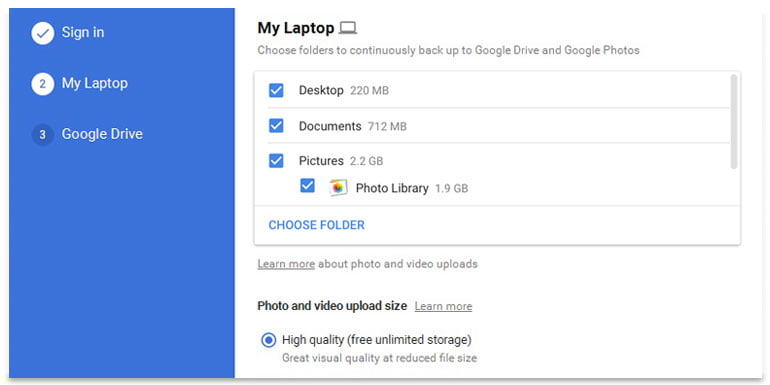The height and width of the screenshot is (385, 770).
Task: Click the 220 MB size value
Action: click(369, 91)
